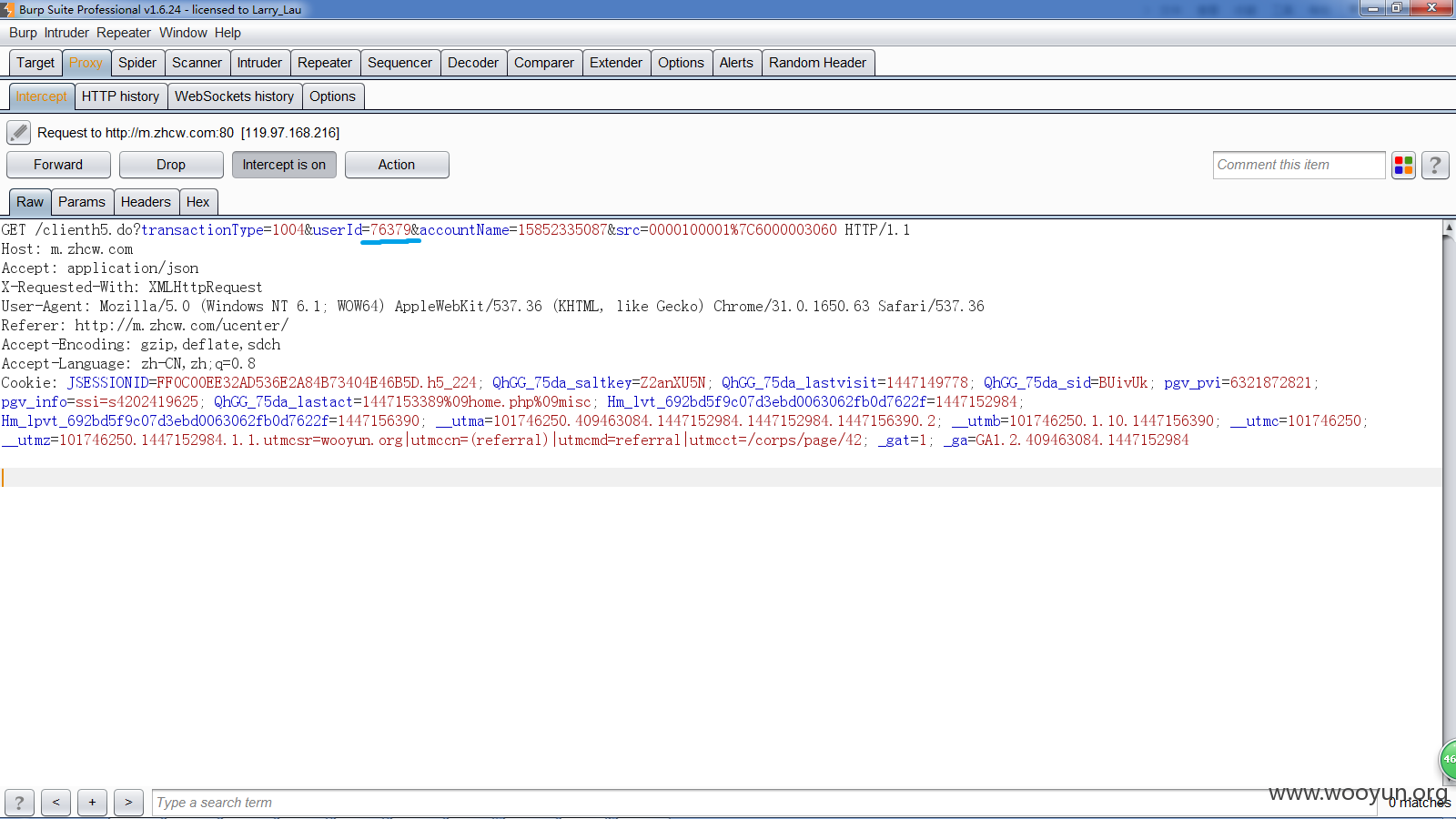Open the Random Header tab

point(817,63)
